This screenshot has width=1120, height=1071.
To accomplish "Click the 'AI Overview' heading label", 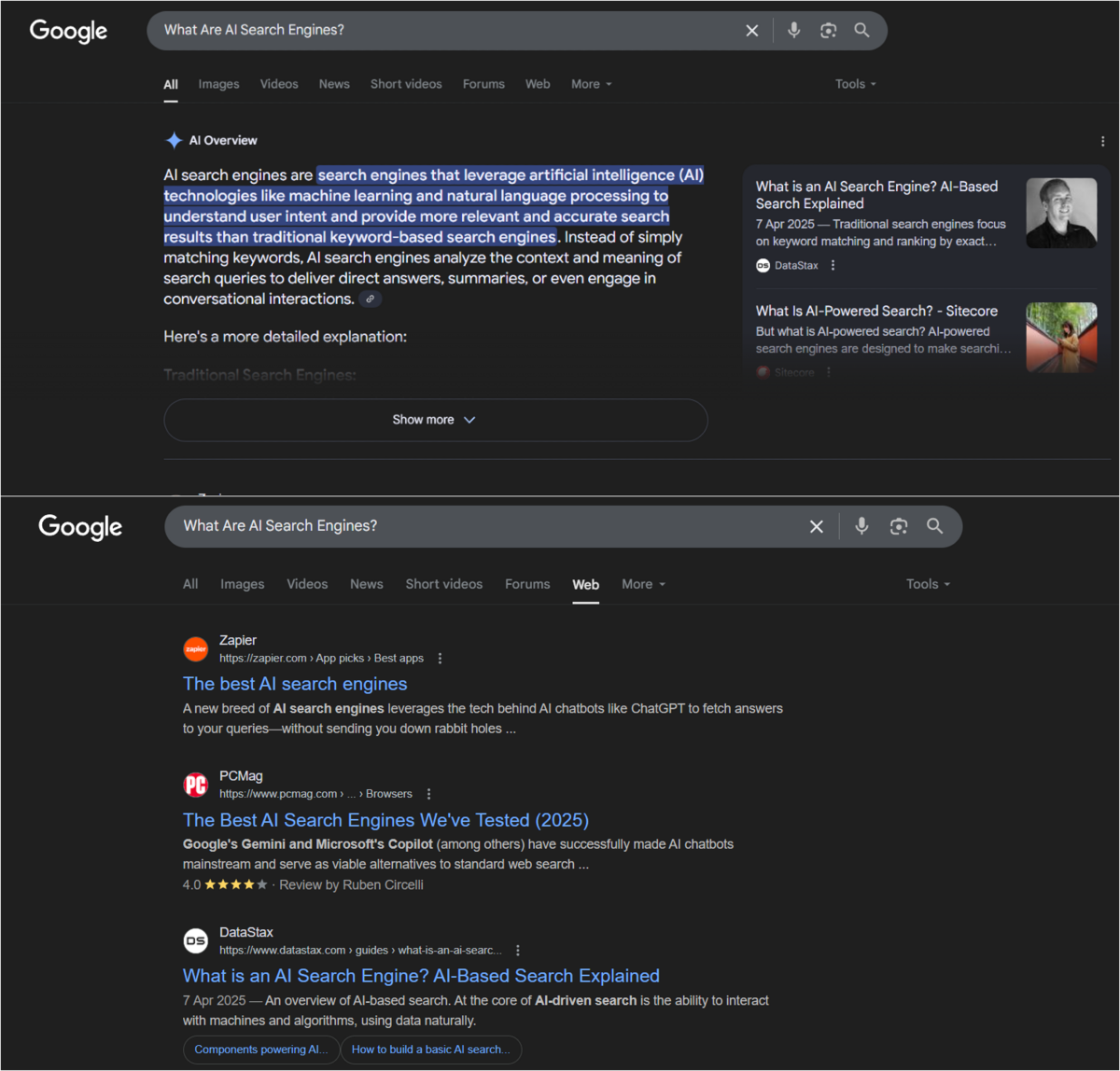I will (223, 141).
